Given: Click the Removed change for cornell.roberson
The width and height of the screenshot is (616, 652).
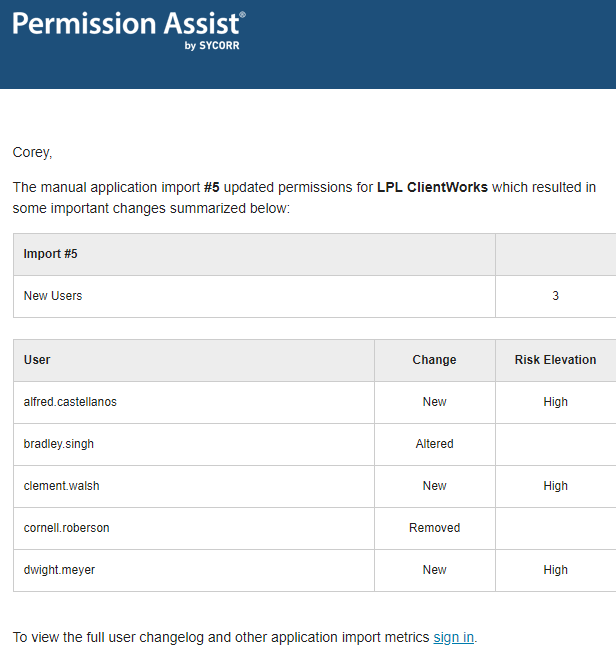Looking at the screenshot, I should (x=434, y=528).
